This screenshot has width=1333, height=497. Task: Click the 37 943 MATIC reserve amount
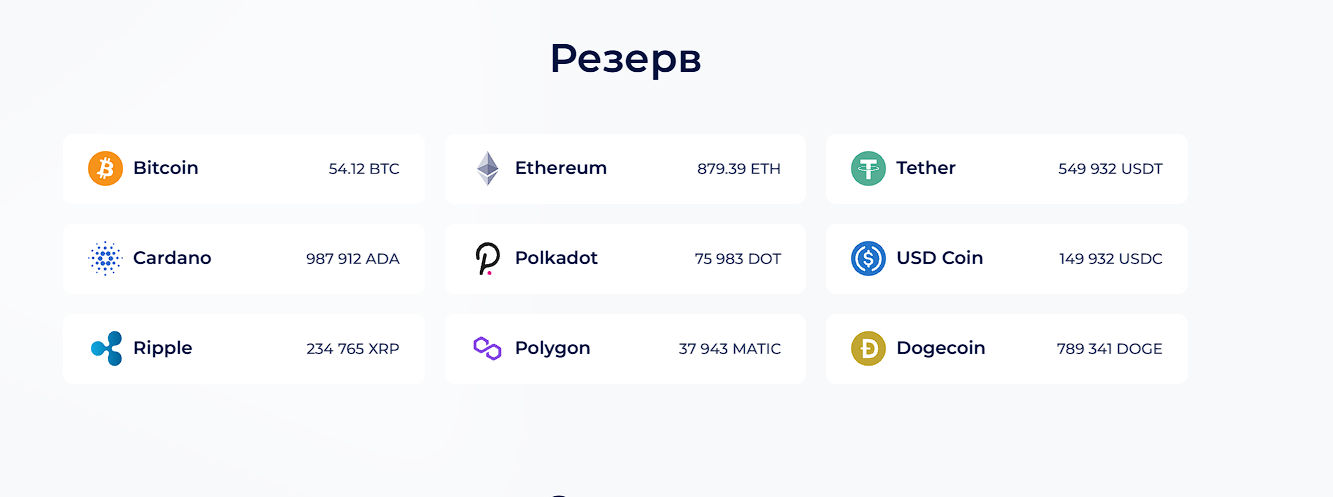(730, 349)
